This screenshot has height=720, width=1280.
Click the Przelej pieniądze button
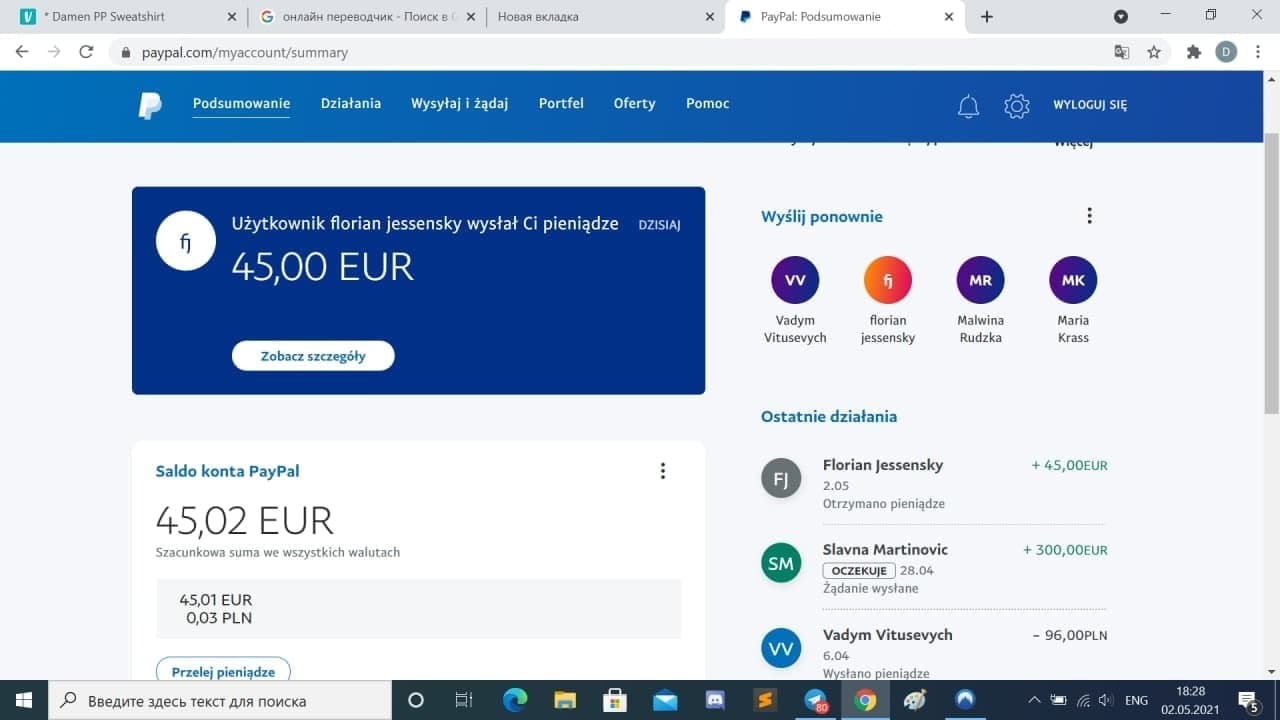coord(223,671)
